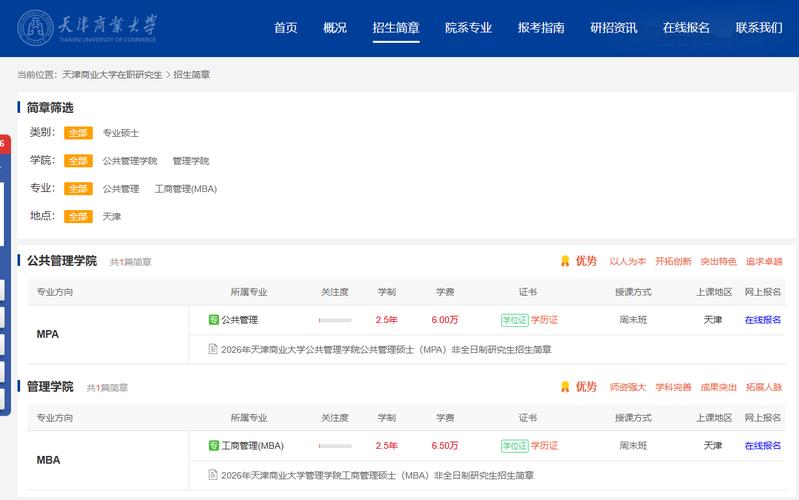The image size is (799, 500).
Task: Click the 学位证 badge in MPA row
Action: (x=515, y=320)
